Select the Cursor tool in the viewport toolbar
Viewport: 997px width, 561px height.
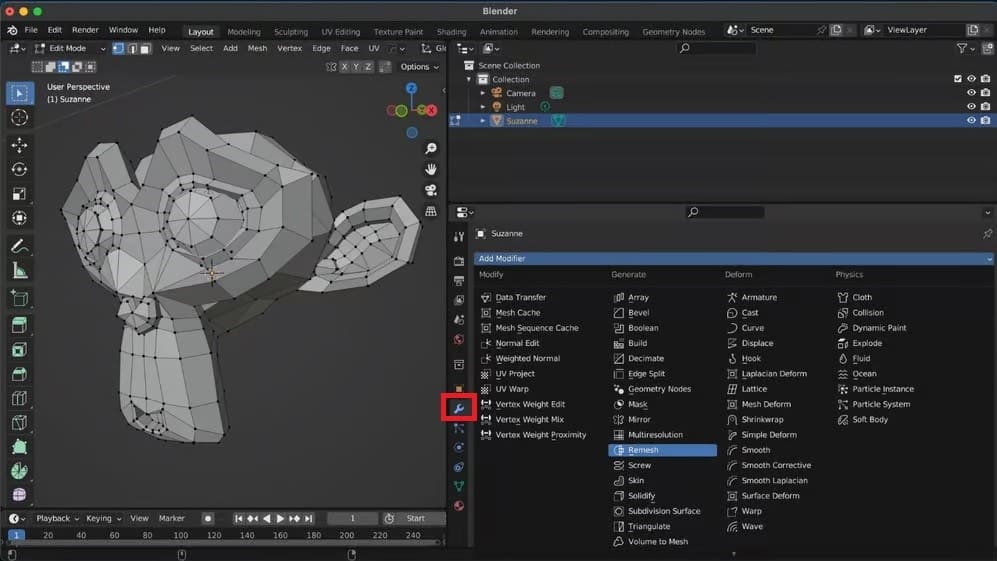tap(19, 118)
